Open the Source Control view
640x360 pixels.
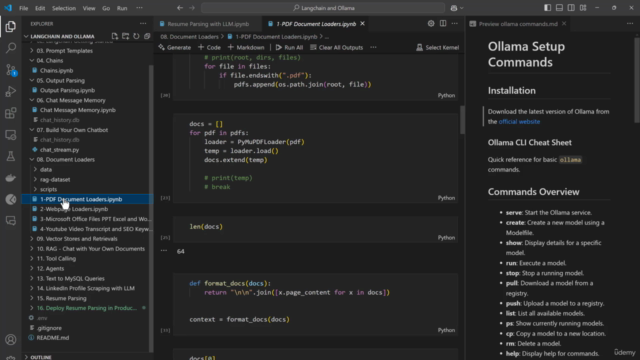coord(11,70)
